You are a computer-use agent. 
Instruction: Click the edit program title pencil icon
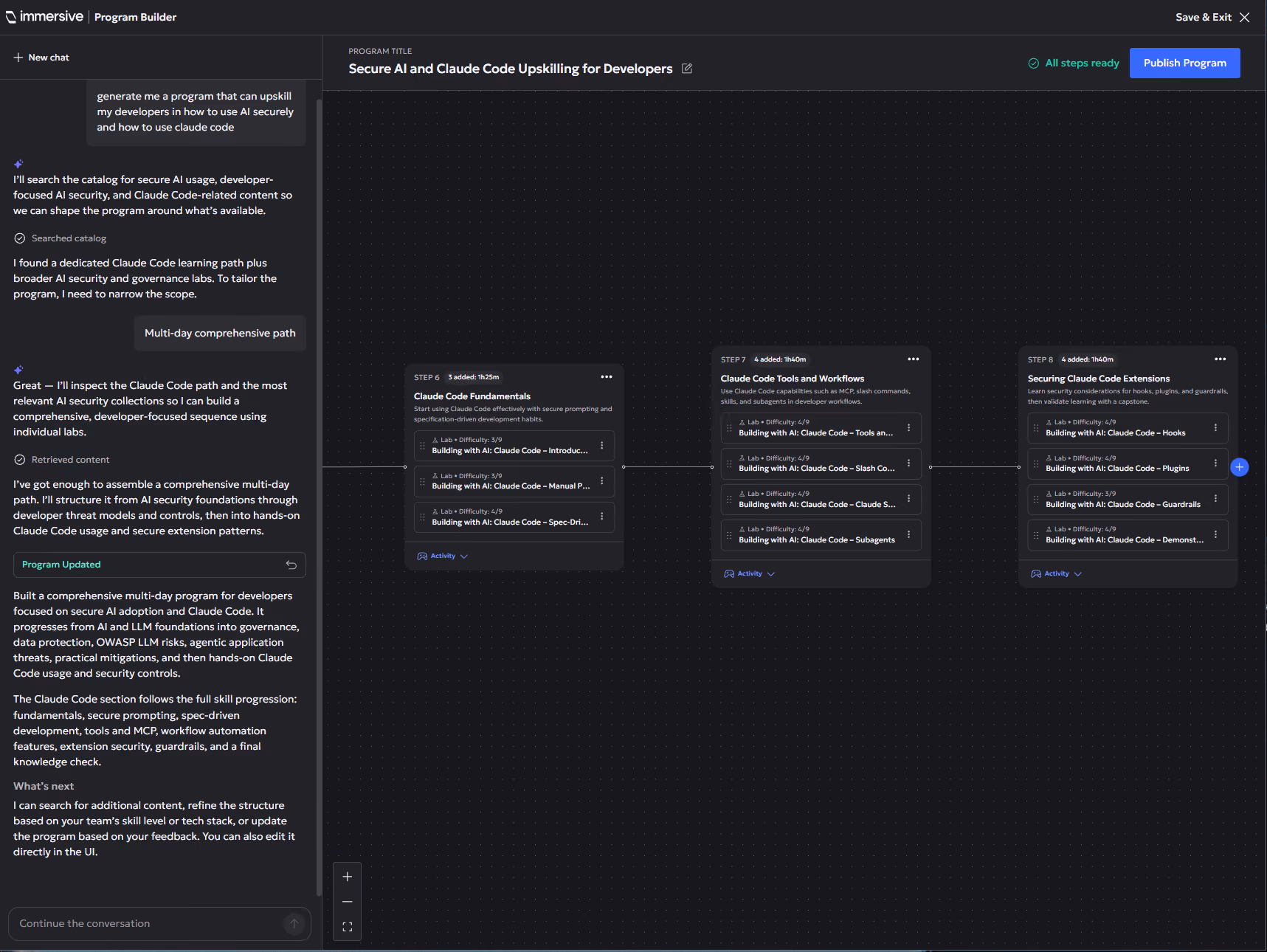pyautogui.click(x=687, y=69)
